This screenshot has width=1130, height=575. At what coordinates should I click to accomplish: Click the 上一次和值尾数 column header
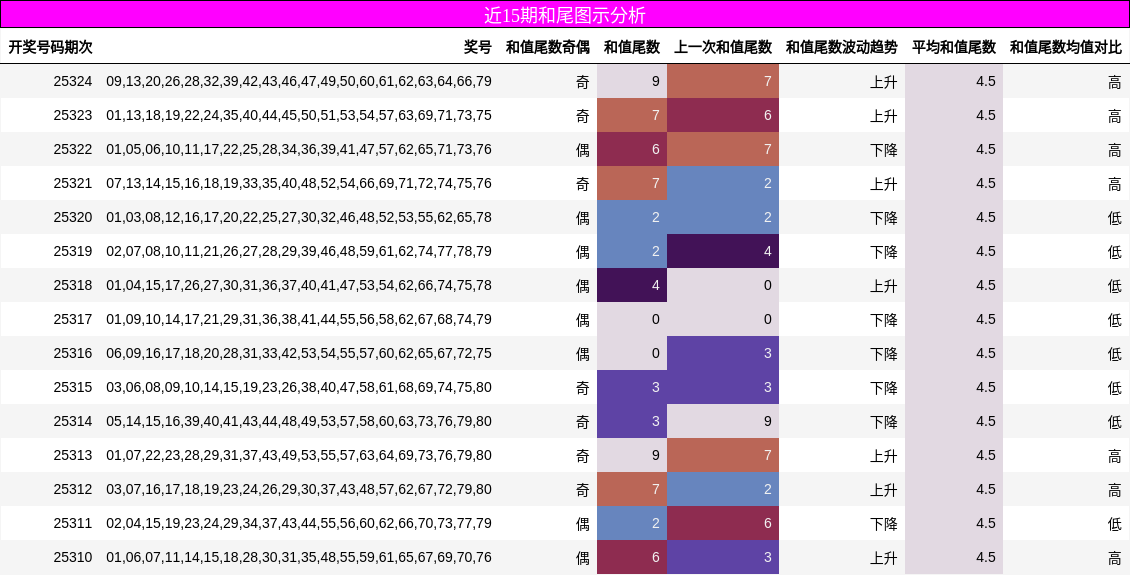click(x=722, y=47)
